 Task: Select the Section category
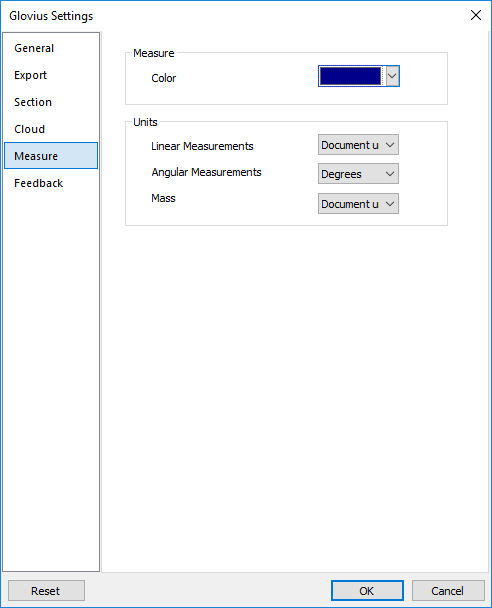click(51, 102)
